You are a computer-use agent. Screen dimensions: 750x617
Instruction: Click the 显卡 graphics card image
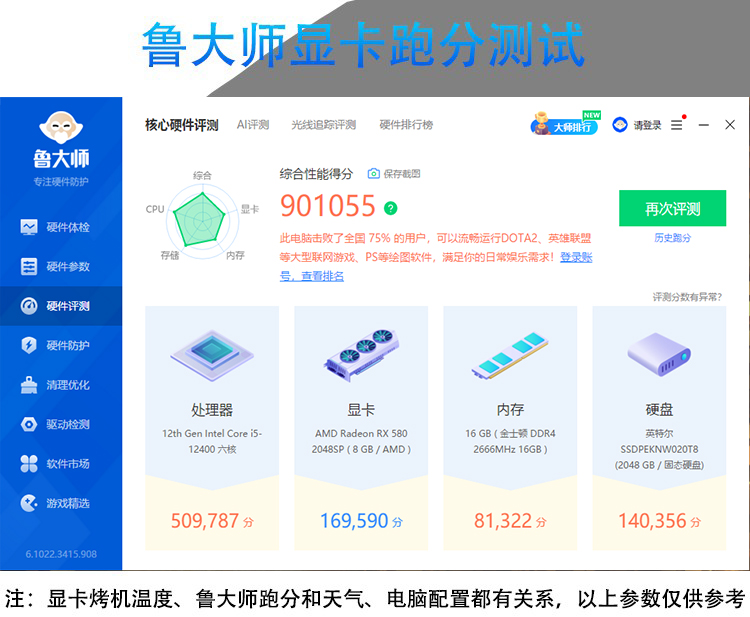point(361,355)
